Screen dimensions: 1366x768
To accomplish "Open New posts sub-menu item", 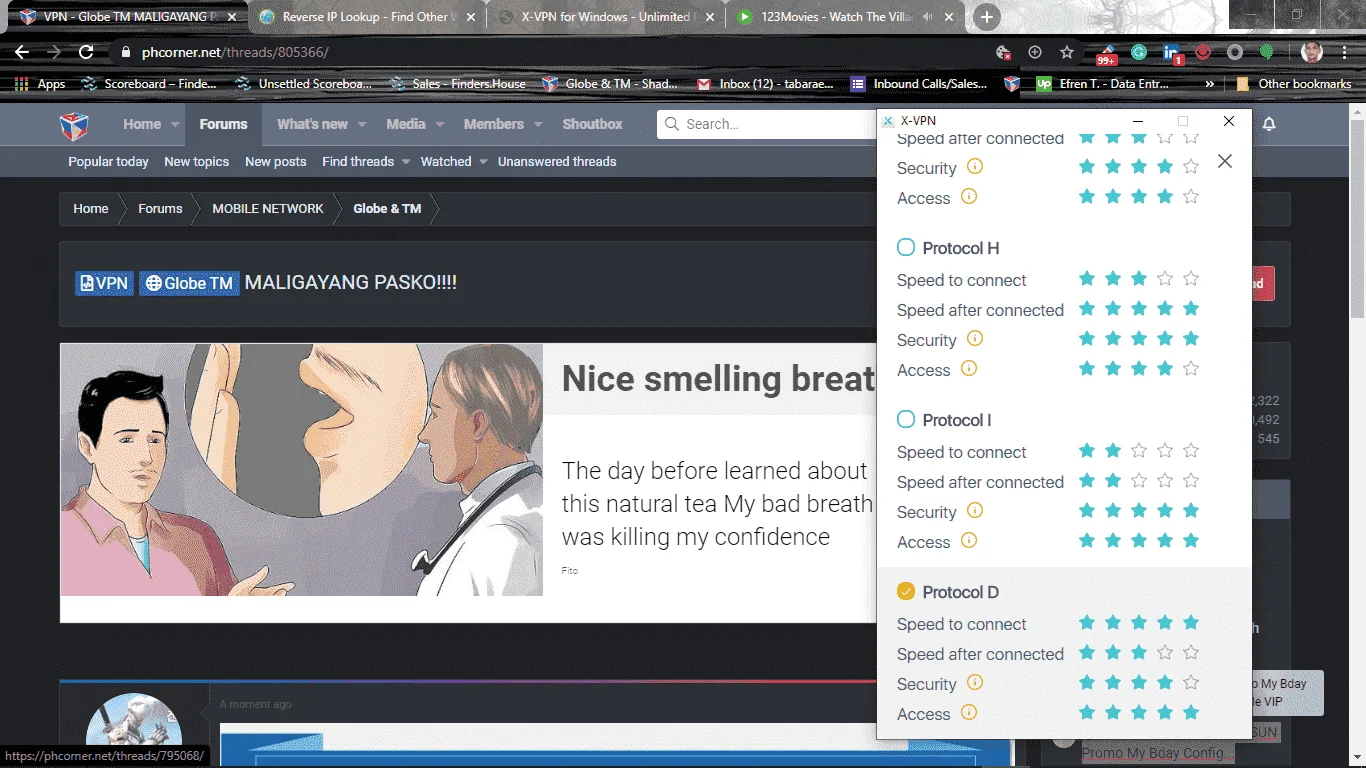I will 276,161.
